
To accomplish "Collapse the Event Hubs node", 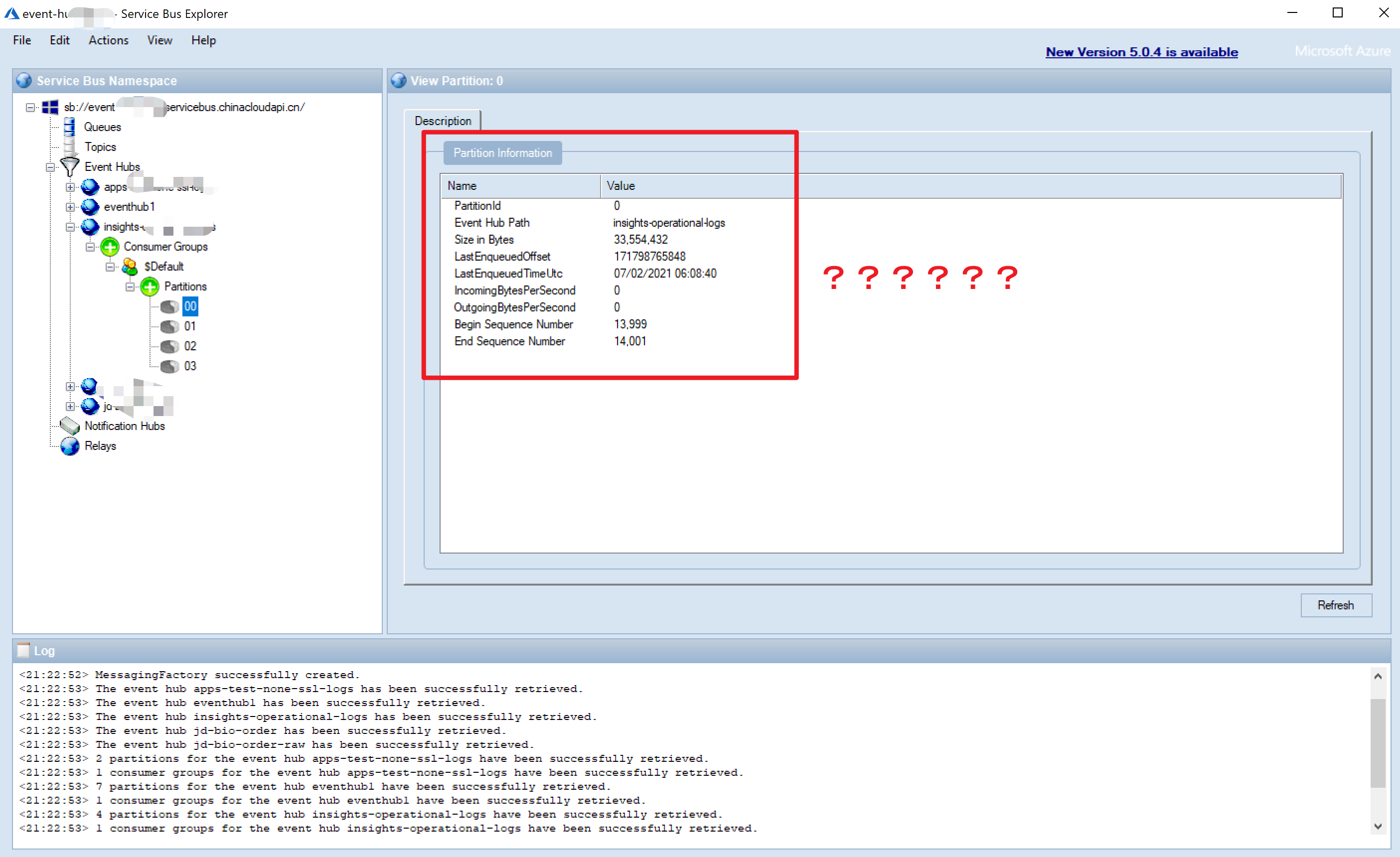I will 50,167.
